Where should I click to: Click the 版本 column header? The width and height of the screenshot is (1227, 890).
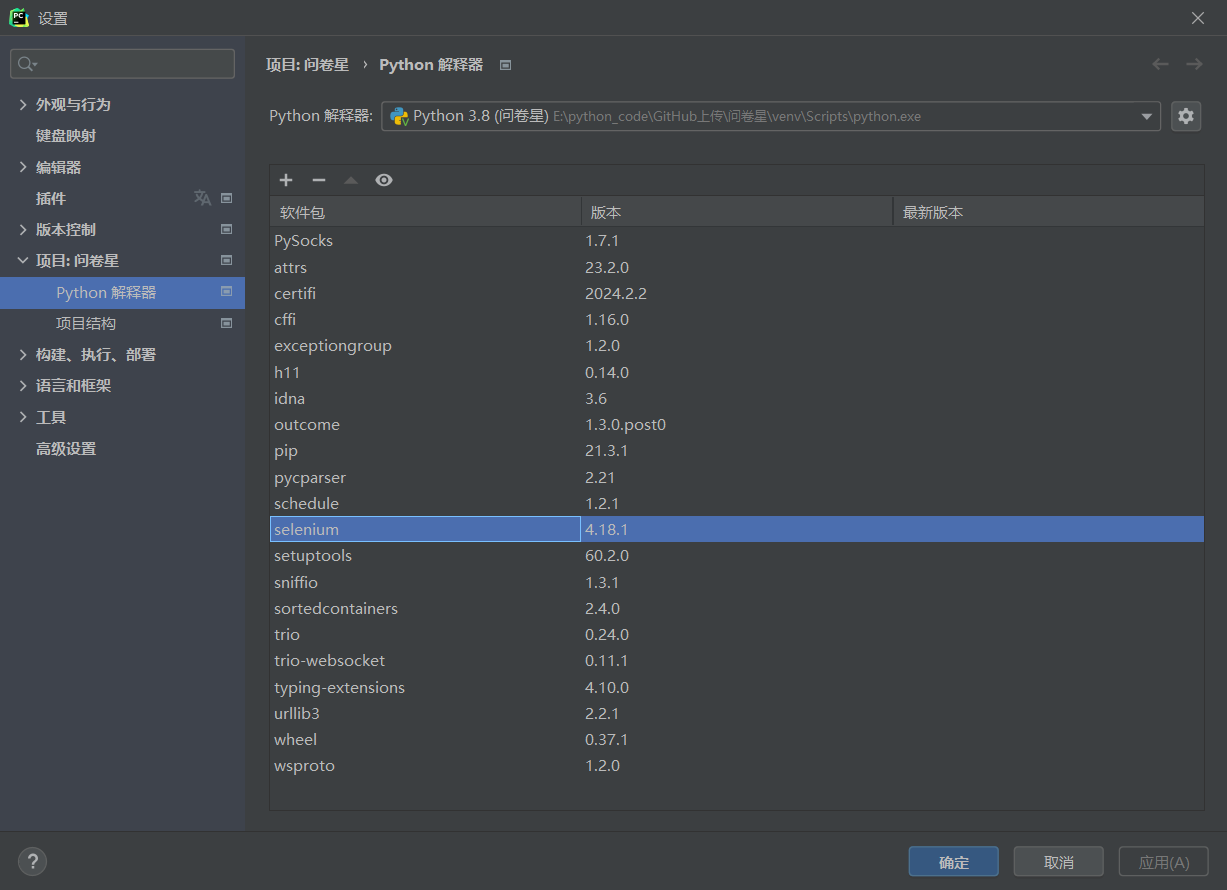tap(737, 212)
